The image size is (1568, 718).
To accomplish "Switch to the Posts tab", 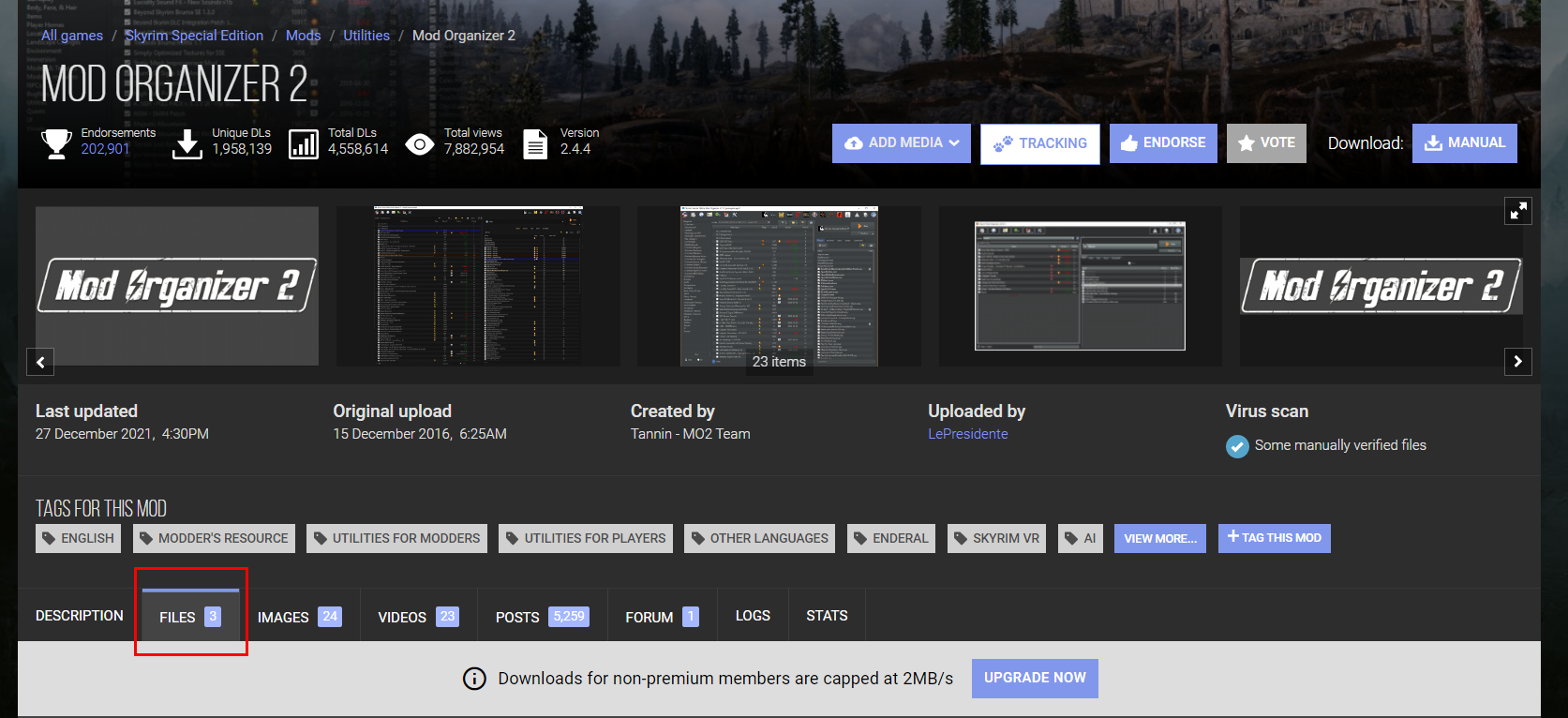I will pos(543,617).
